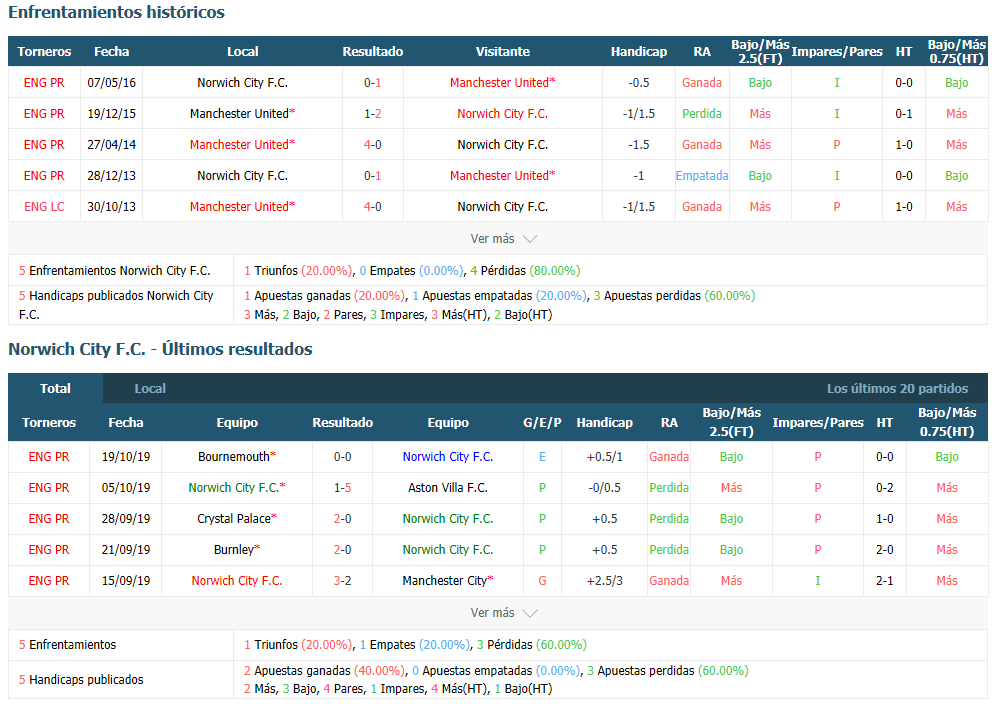This screenshot has width=992, height=707.
Task: Click Manchester United visitor in 07/05/16 row
Action: (502, 83)
